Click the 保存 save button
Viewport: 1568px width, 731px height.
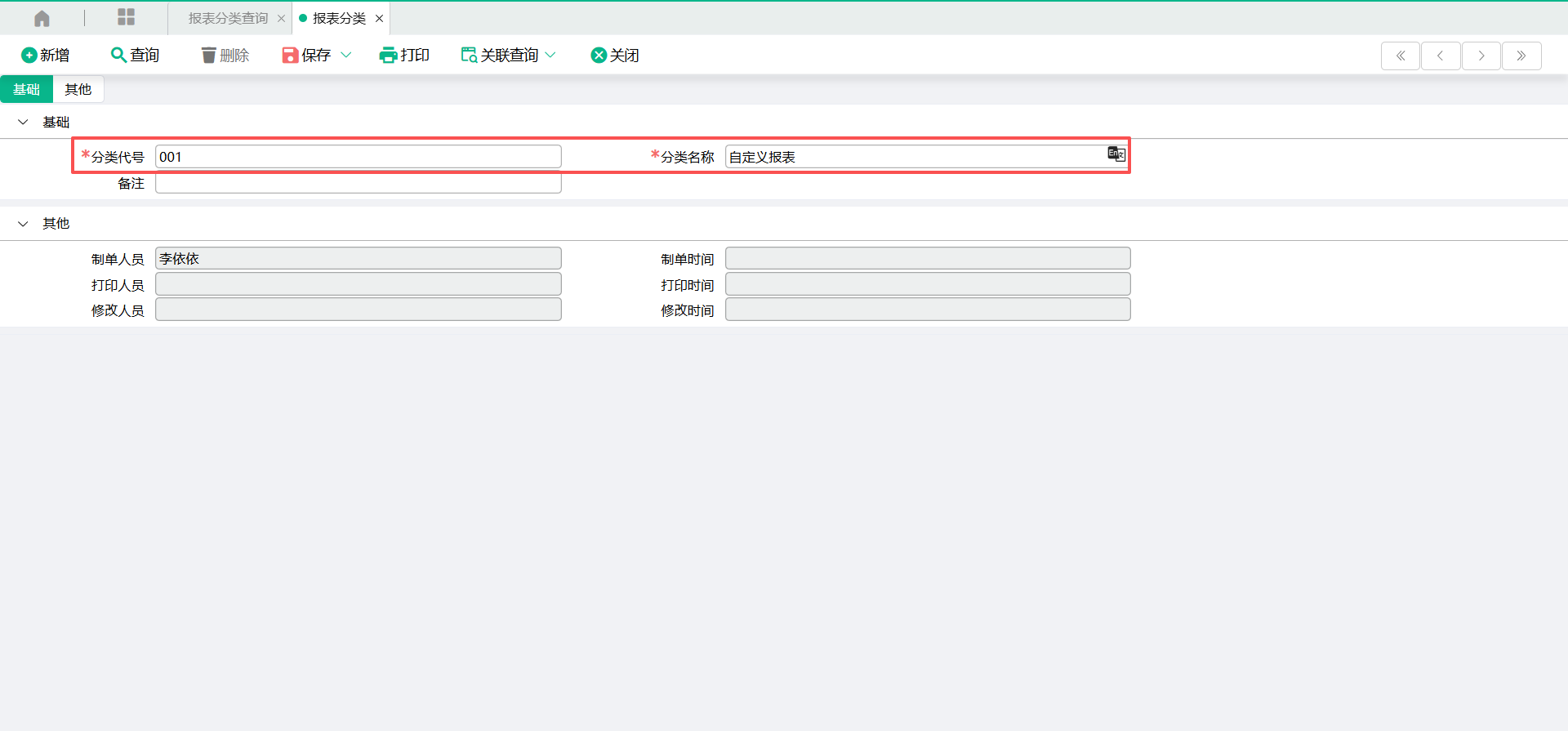306,55
